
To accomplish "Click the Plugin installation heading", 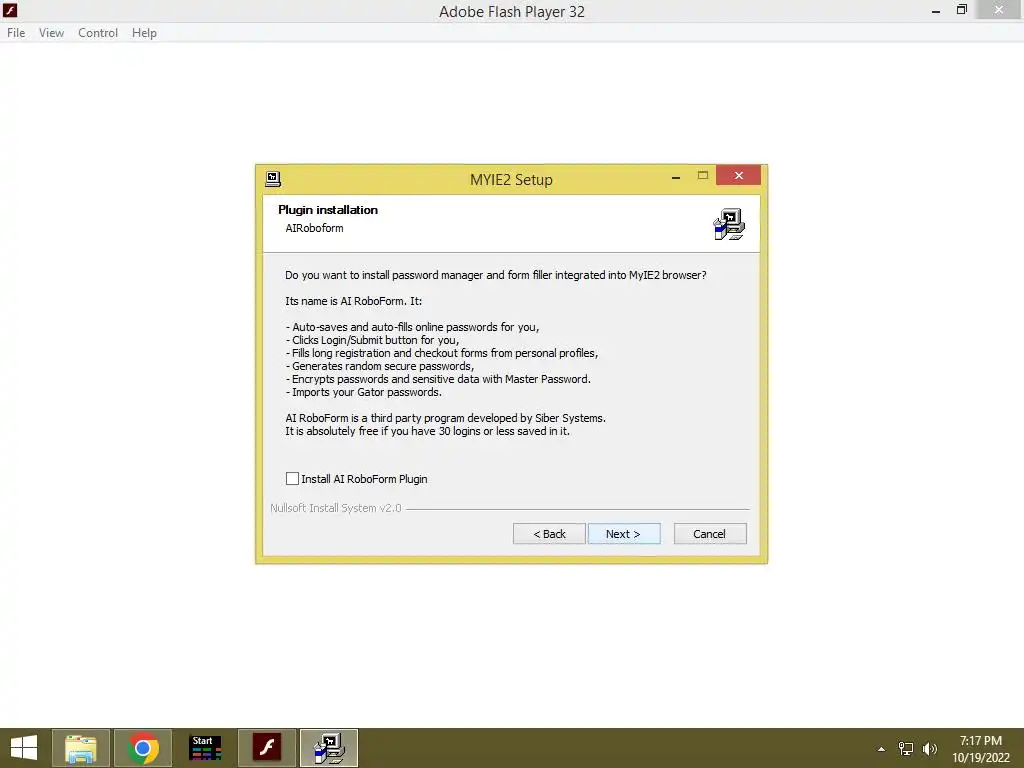I will tap(328, 210).
